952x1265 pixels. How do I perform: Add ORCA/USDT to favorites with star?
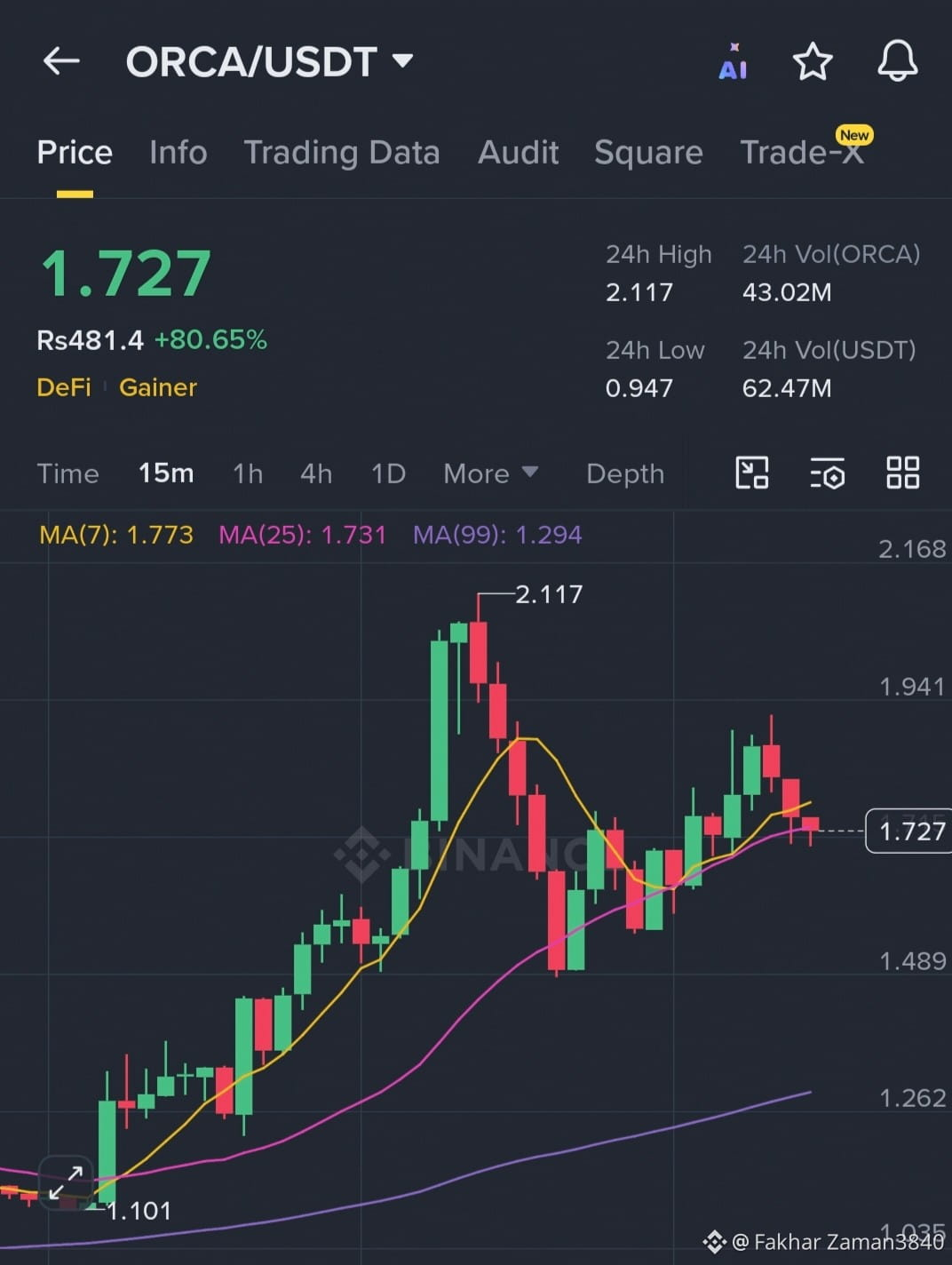click(812, 62)
